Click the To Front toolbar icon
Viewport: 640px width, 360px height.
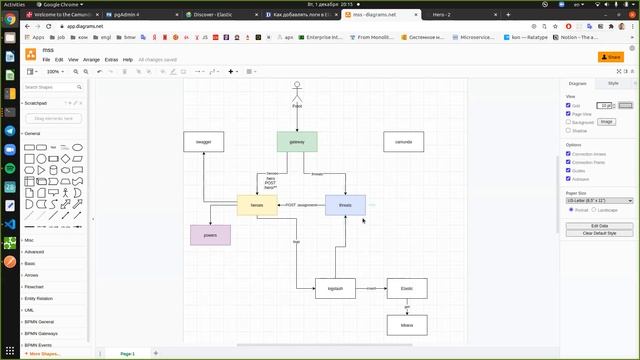point(138,71)
